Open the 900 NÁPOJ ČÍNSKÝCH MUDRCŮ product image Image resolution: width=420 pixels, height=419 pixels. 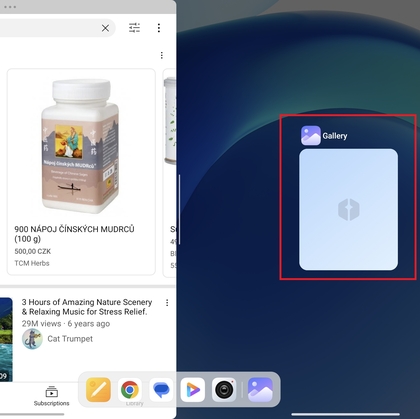pos(81,146)
